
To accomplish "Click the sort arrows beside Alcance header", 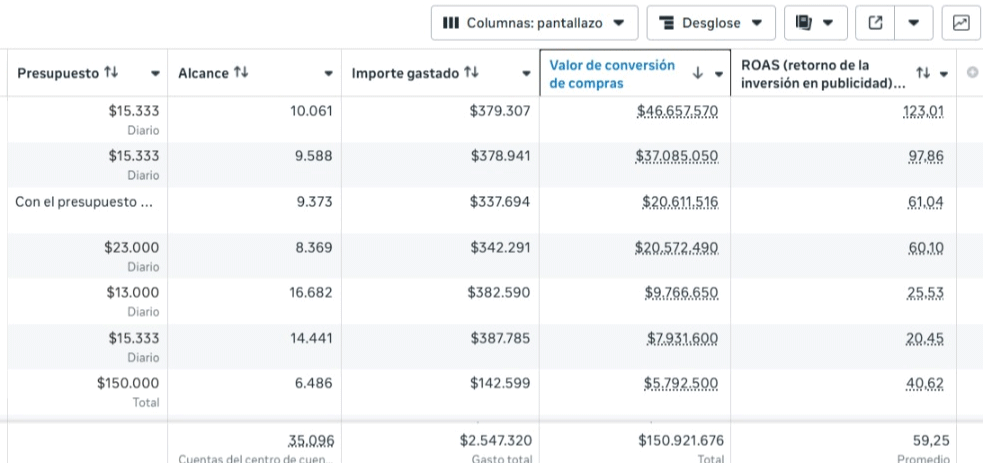I will tap(241, 73).
